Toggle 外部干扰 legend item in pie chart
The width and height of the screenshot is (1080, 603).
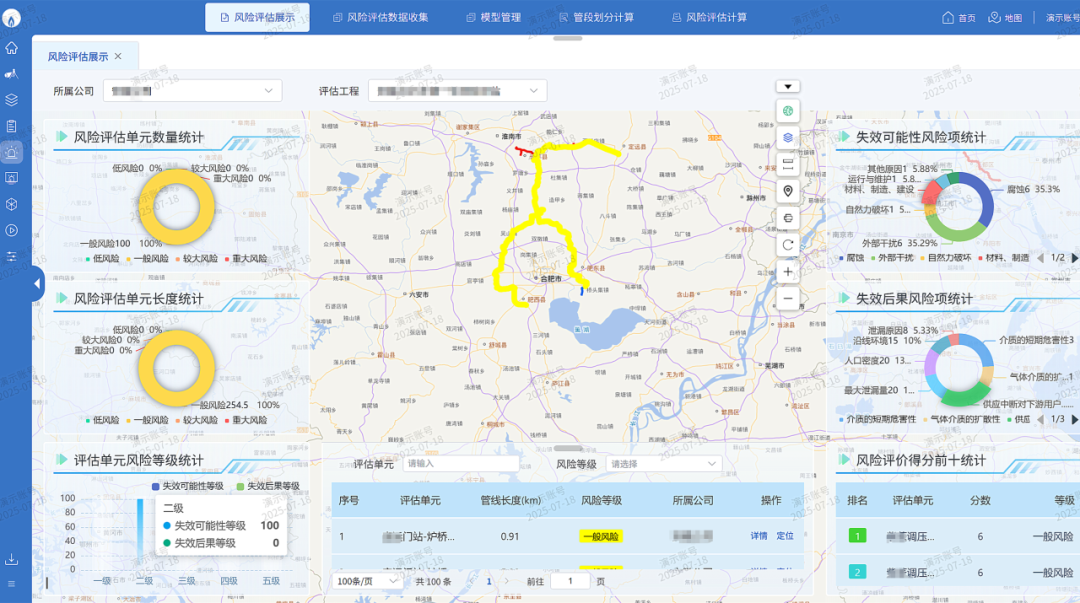coord(890,258)
